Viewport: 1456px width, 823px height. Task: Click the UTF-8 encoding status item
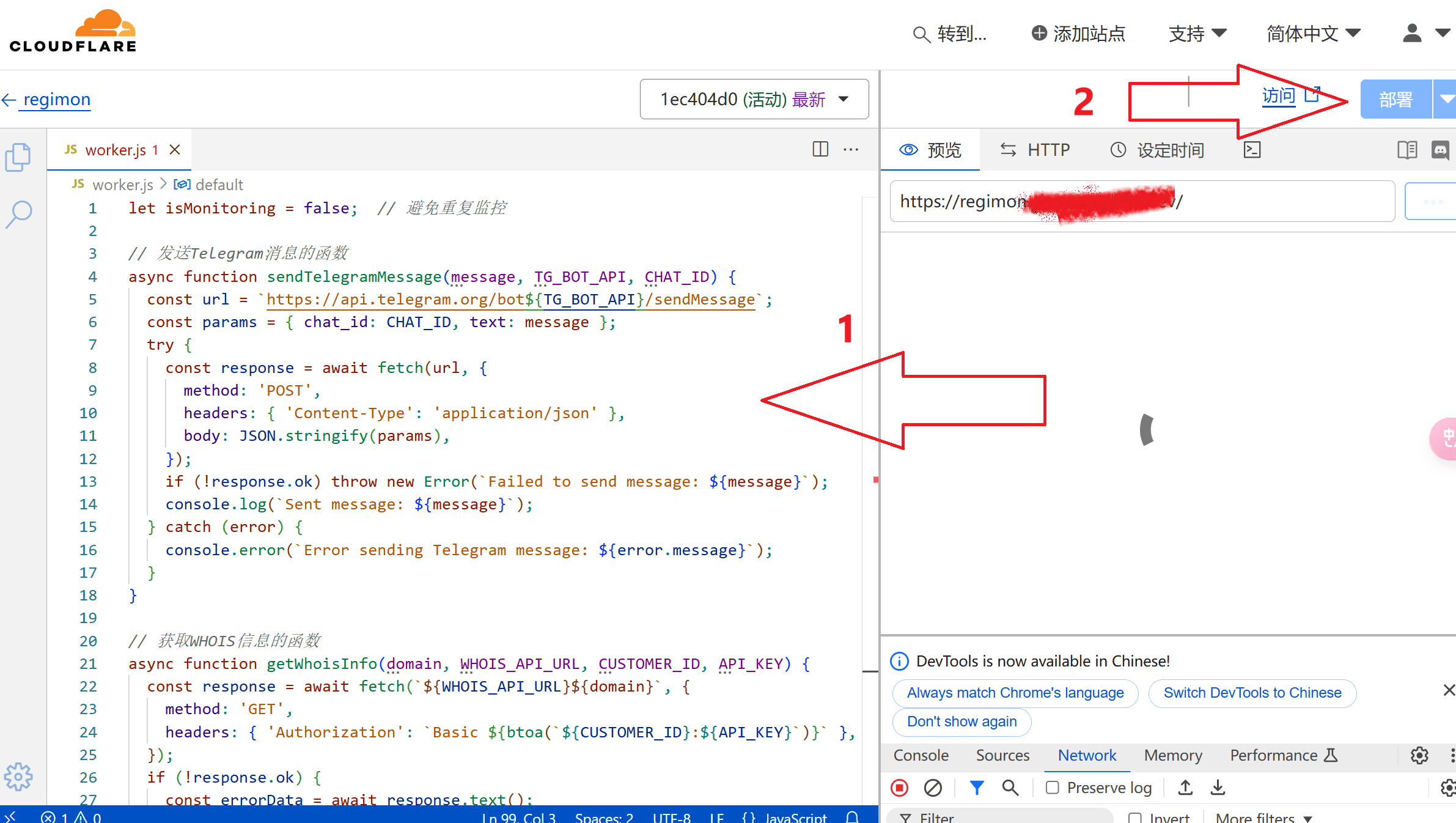click(x=672, y=817)
